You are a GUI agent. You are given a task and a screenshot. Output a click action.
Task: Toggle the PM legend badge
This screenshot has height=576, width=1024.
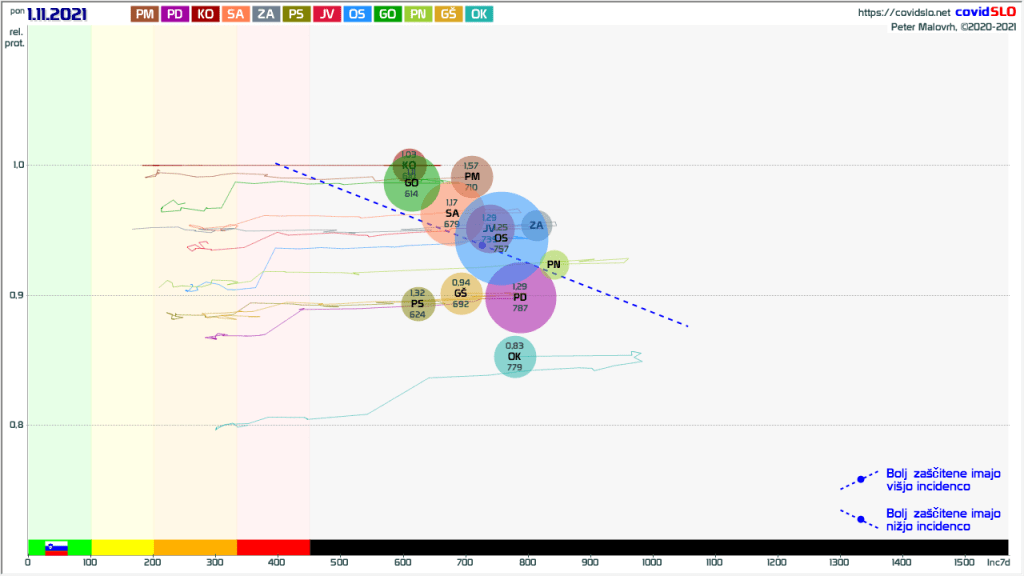click(145, 14)
